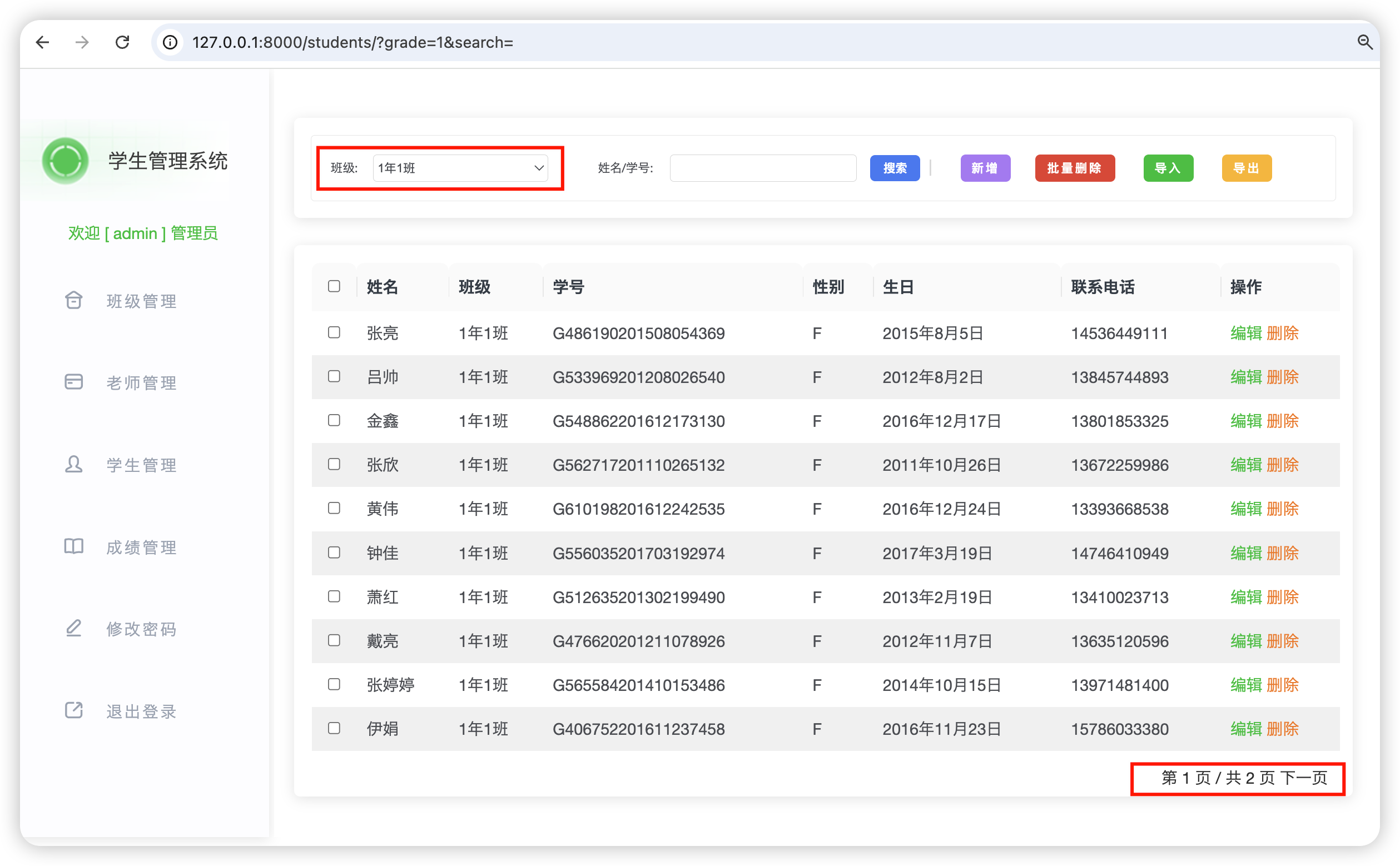
Task: Click the green system logo icon
Action: [65, 161]
